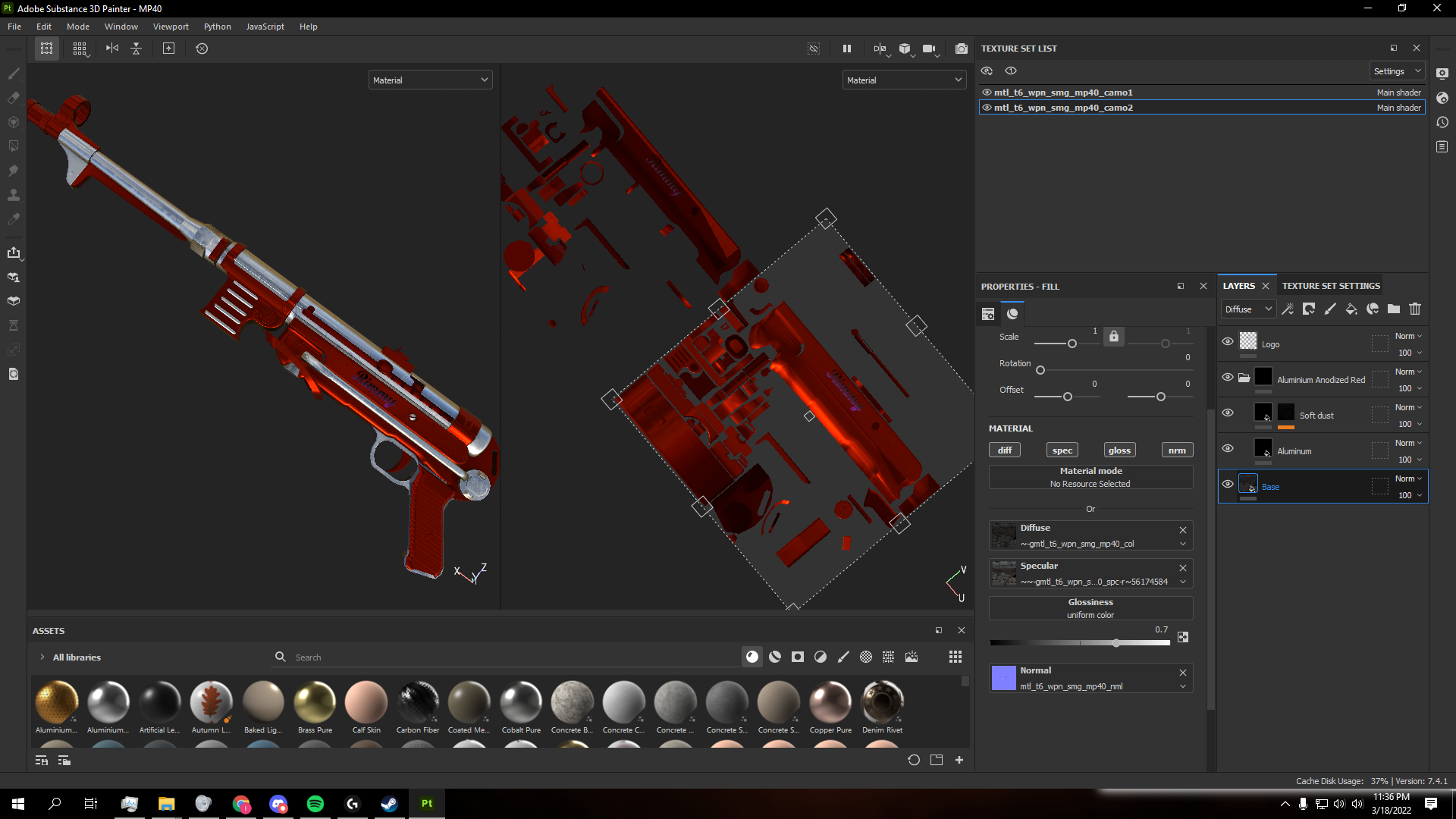This screenshot has height=819, width=1456.
Task: Click the Export textures icon
Action: [14, 253]
